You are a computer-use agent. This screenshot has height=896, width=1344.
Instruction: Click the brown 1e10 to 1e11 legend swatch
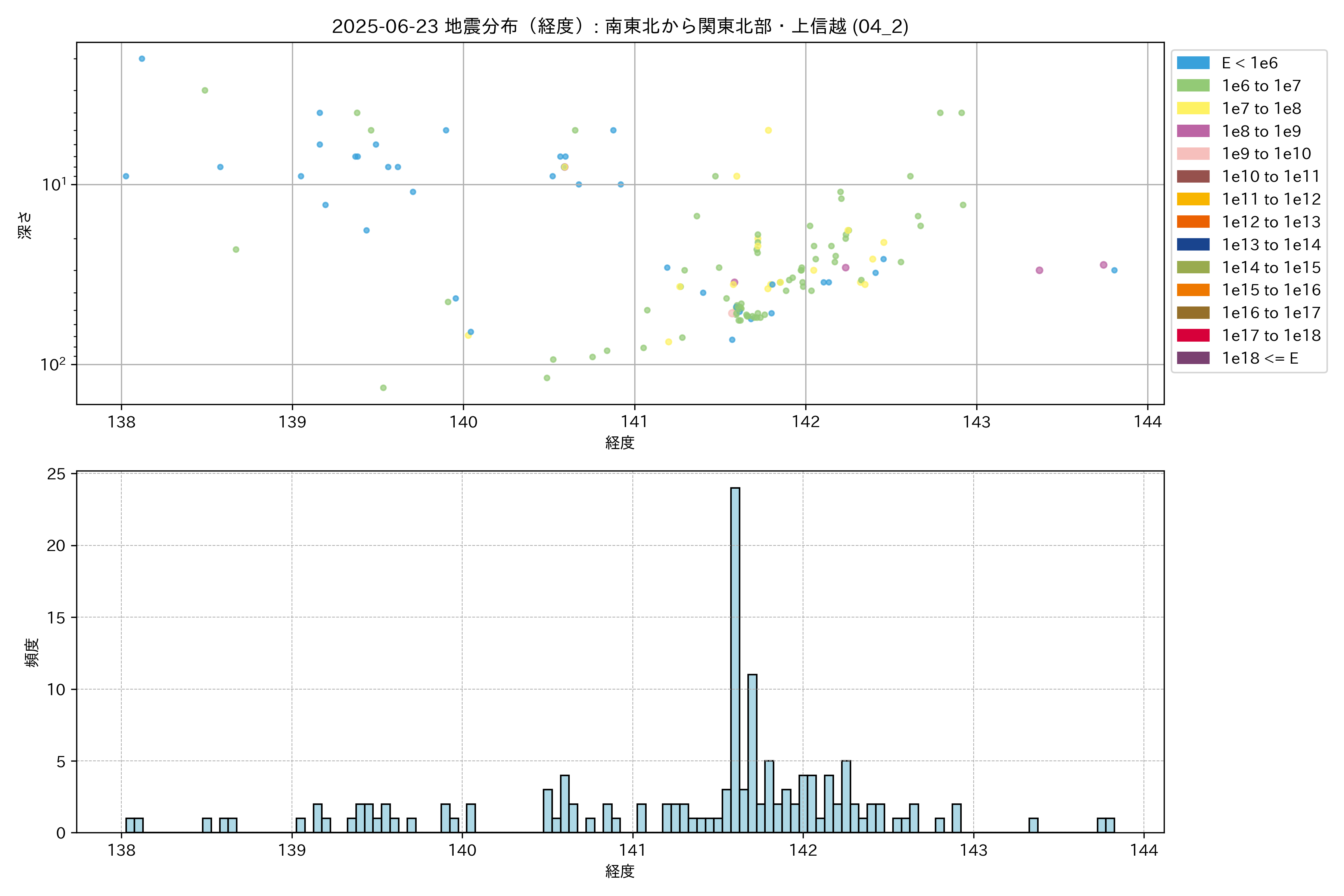pyautogui.click(x=1192, y=177)
